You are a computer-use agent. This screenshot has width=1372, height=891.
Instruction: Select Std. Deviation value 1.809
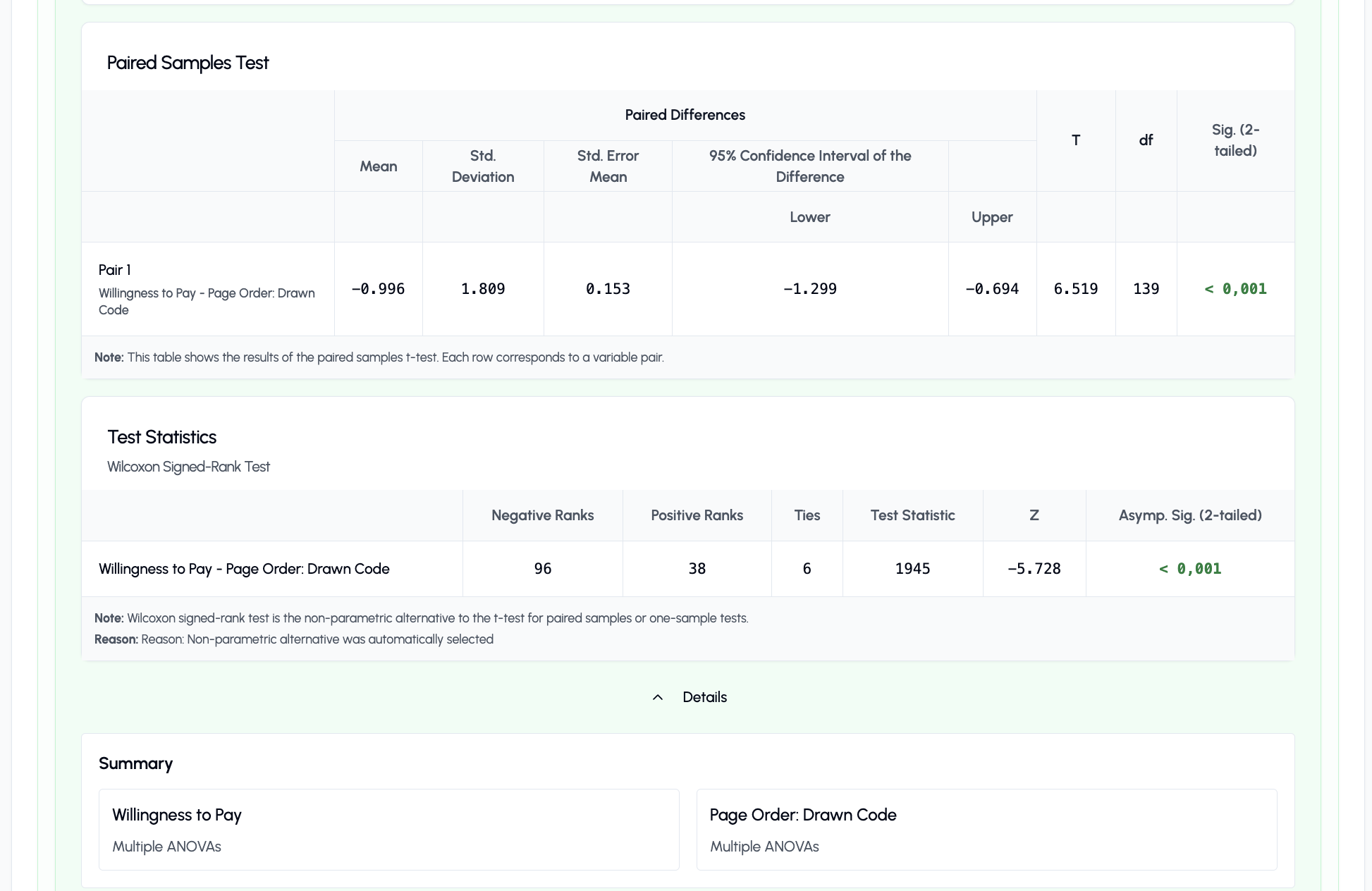tap(483, 289)
